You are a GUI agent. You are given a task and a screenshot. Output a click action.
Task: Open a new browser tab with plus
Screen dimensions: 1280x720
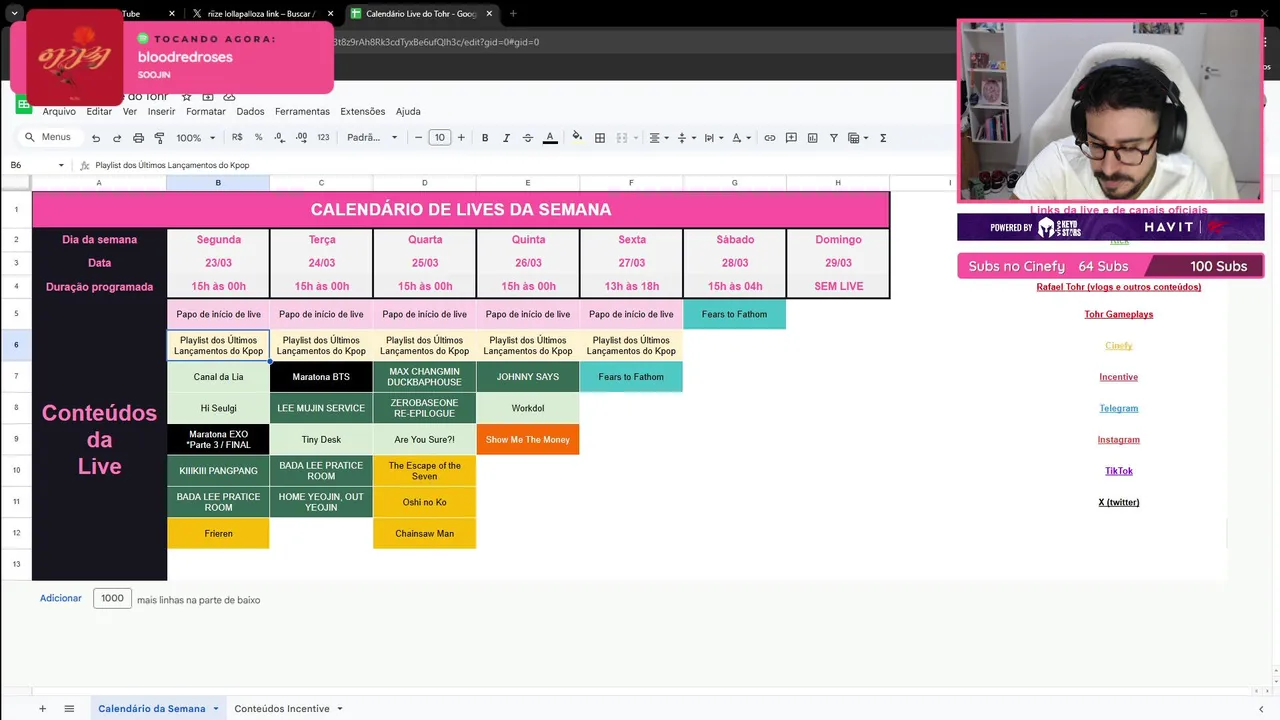click(x=513, y=14)
